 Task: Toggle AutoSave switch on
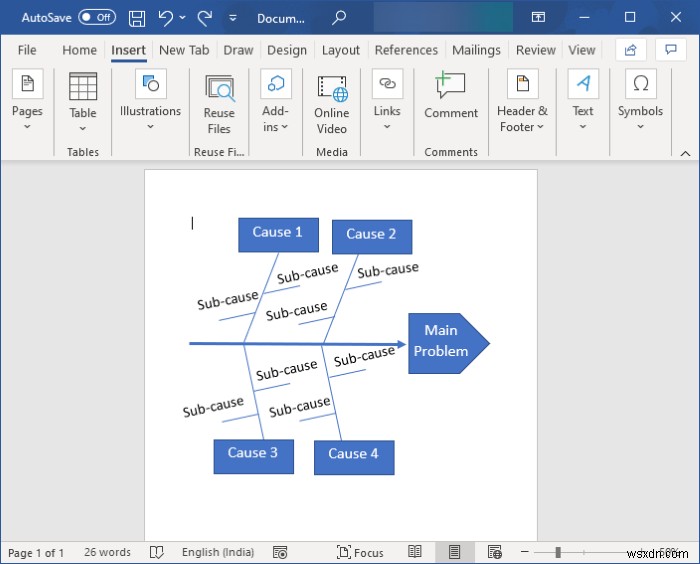pyautogui.click(x=97, y=17)
